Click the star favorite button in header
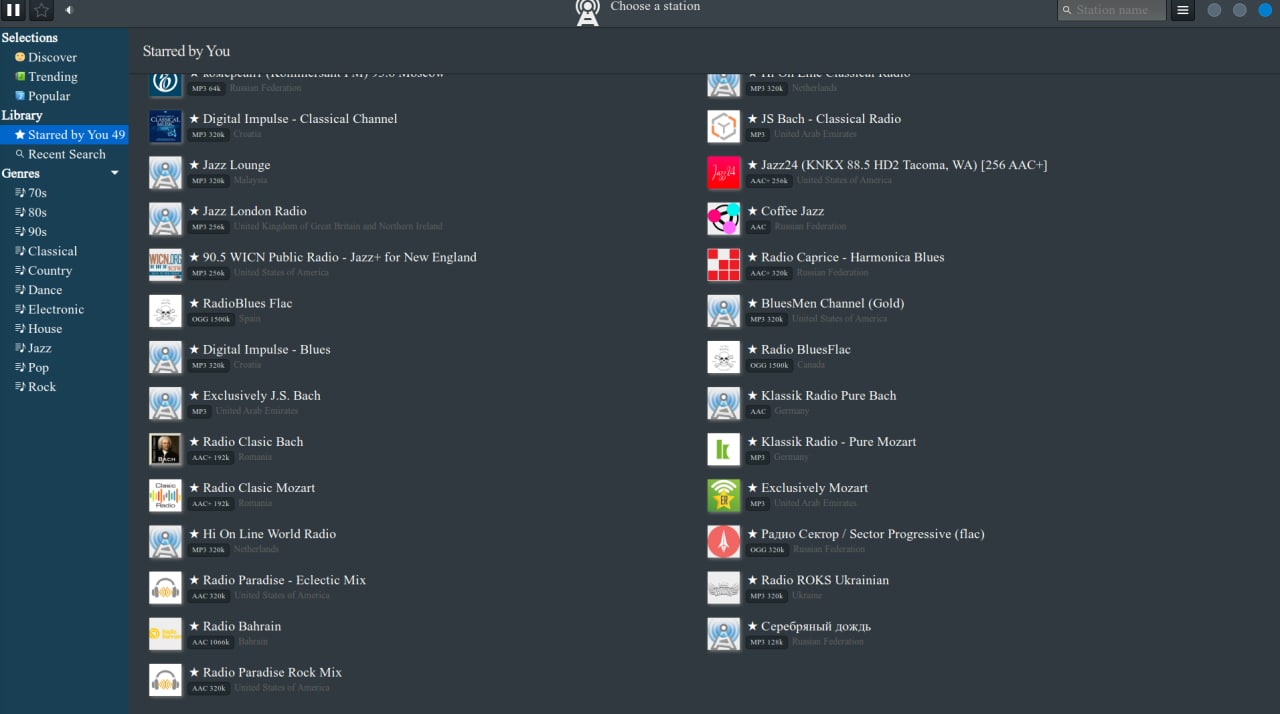The height and width of the screenshot is (714, 1280). point(41,10)
